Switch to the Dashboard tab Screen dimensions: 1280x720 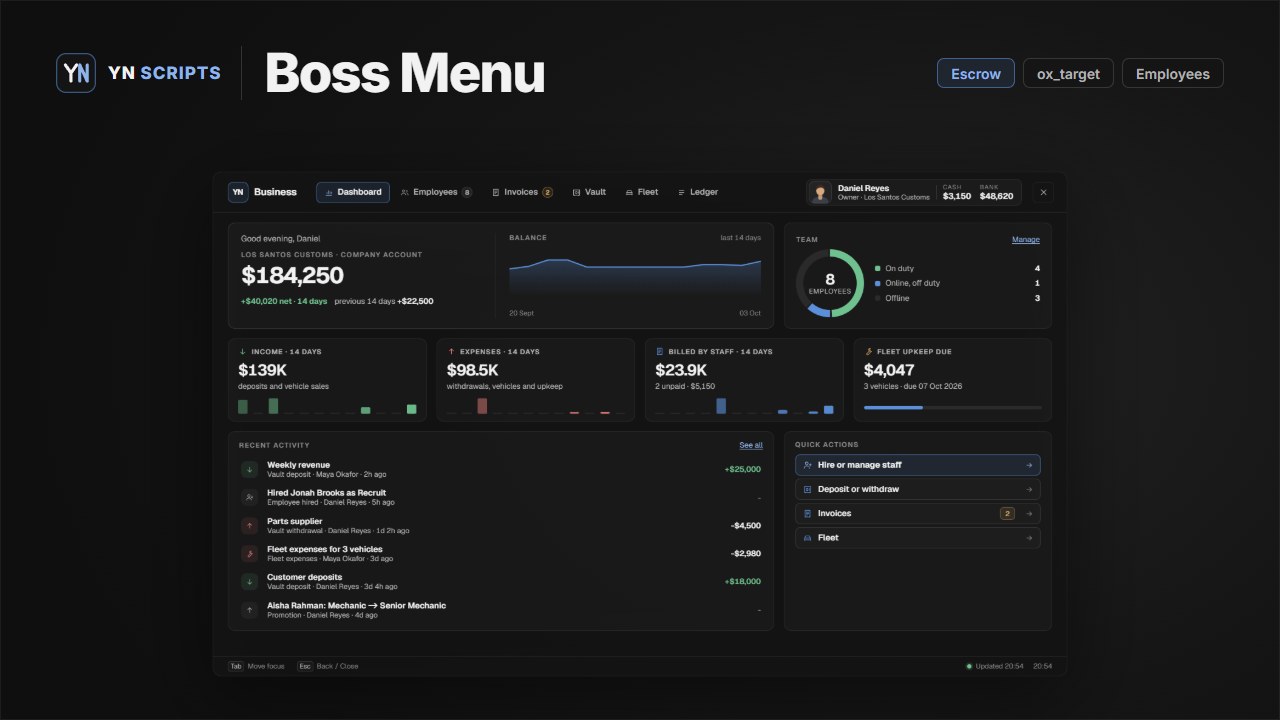pyautogui.click(x=353, y=192)
